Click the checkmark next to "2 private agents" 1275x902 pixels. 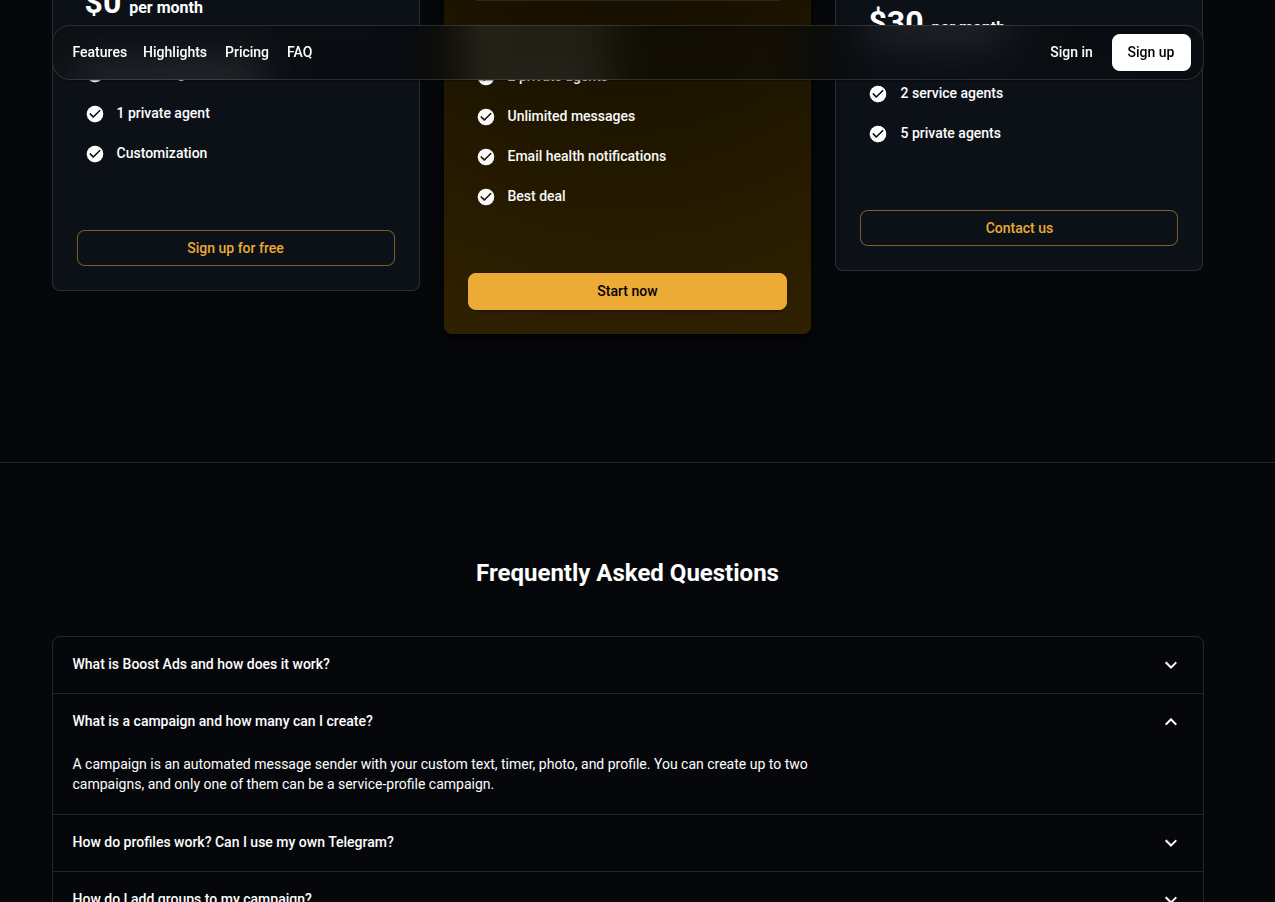(x=486, y=76)
